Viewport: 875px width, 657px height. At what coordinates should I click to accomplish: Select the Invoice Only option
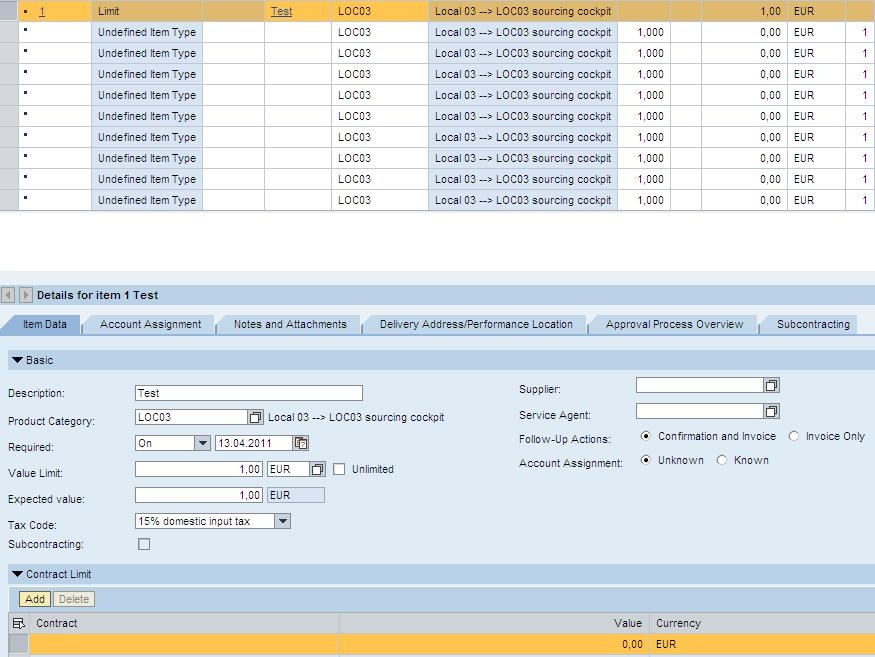(794, 436)
